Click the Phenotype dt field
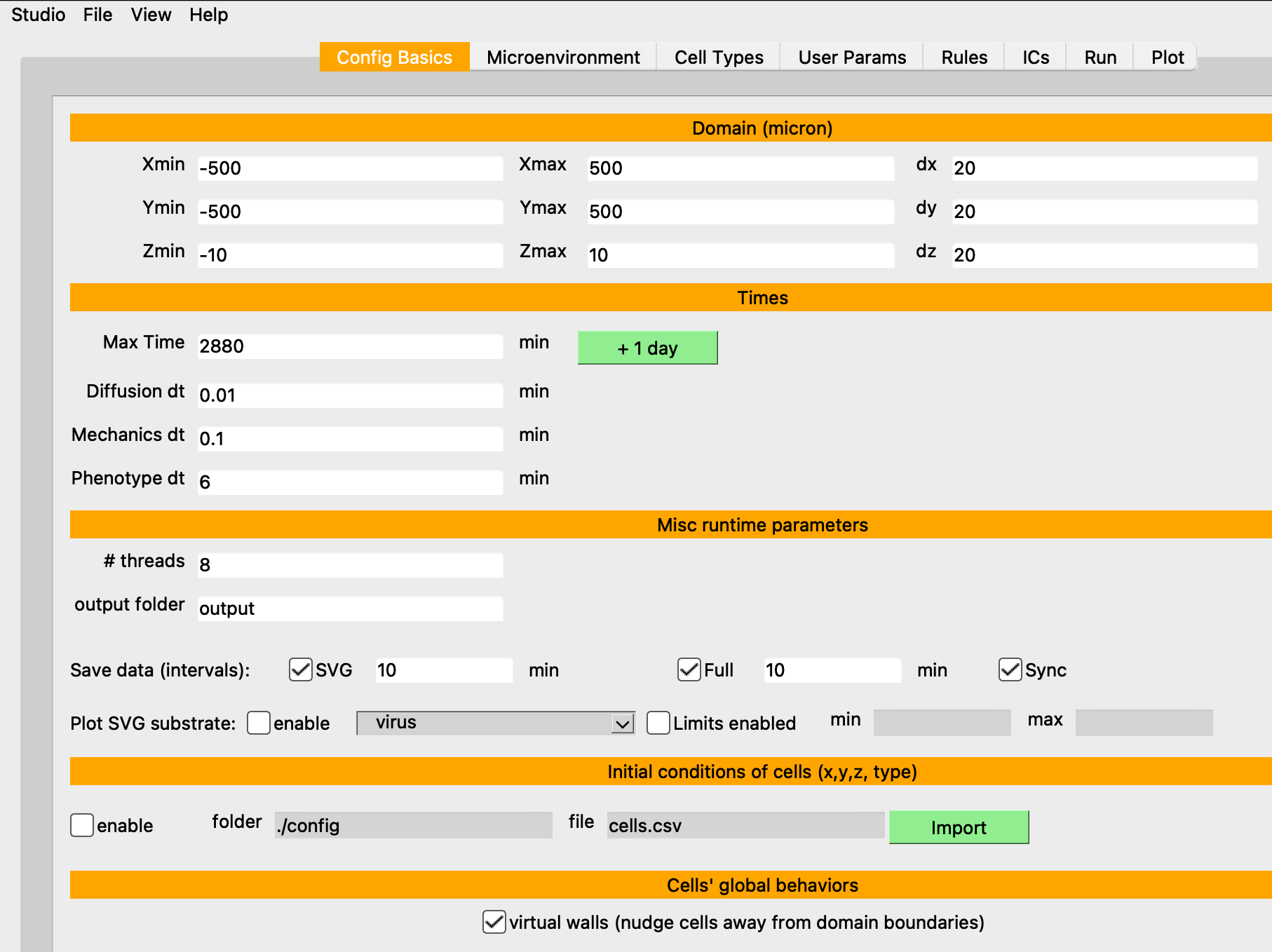Viewport: 1272px width, 952px height. 350,482
